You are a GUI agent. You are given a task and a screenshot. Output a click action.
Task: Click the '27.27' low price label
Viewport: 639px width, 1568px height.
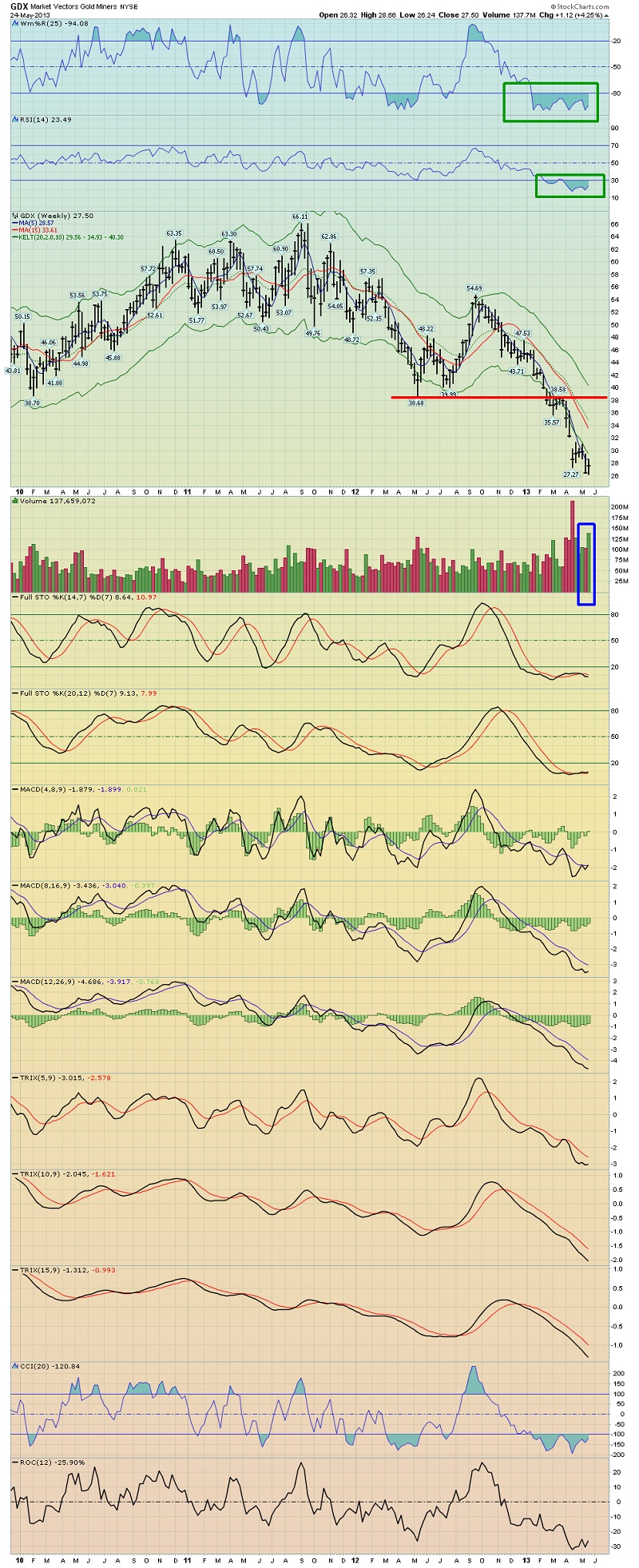[571, 474]
